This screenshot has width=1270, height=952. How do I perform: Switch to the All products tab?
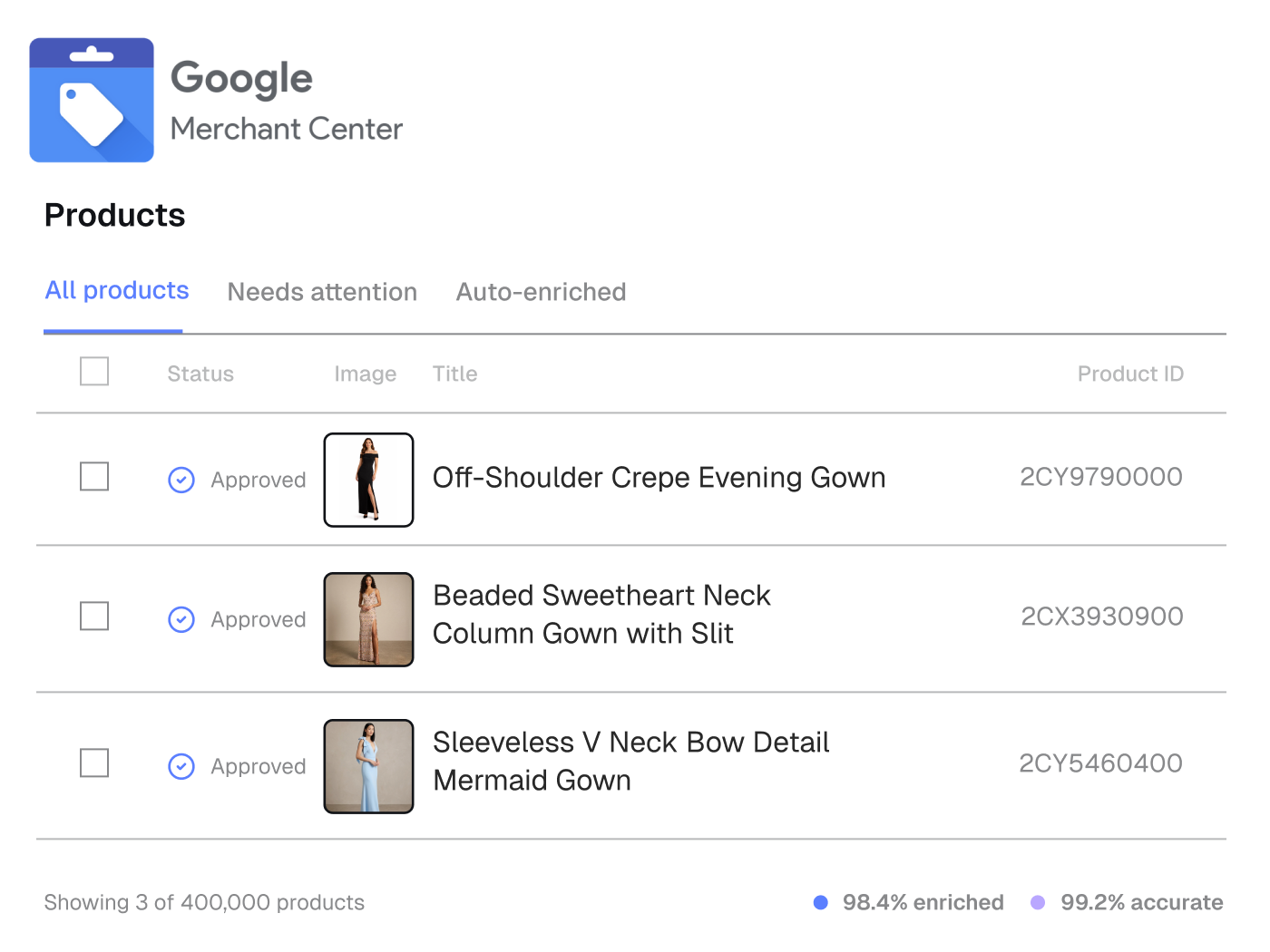pyautogui.click(x=116, y=291)
